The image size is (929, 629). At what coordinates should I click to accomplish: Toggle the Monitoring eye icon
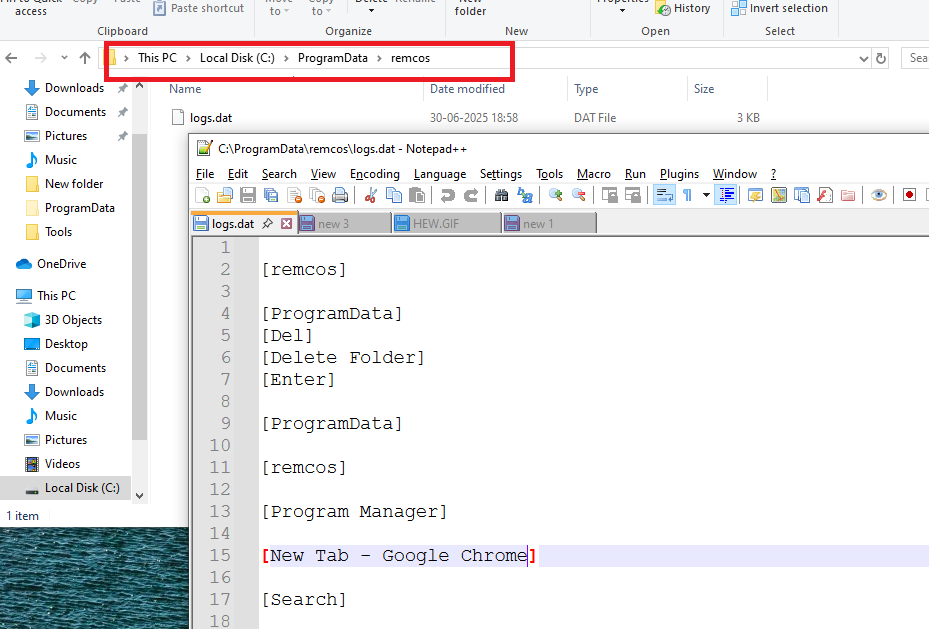click(x=879, y=195)
